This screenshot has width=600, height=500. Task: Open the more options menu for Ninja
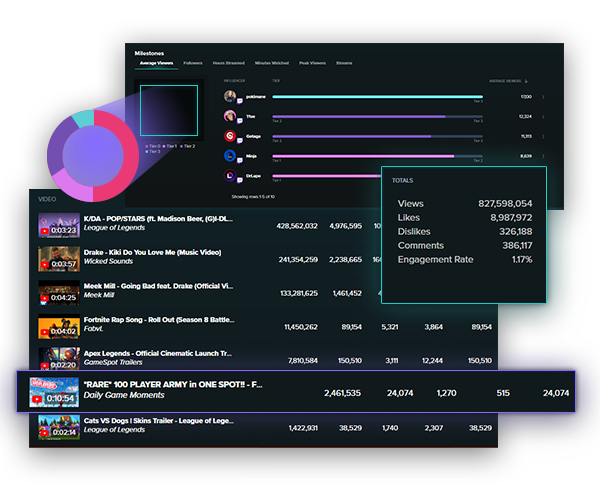pyautogui.click(x=543, y=156)
